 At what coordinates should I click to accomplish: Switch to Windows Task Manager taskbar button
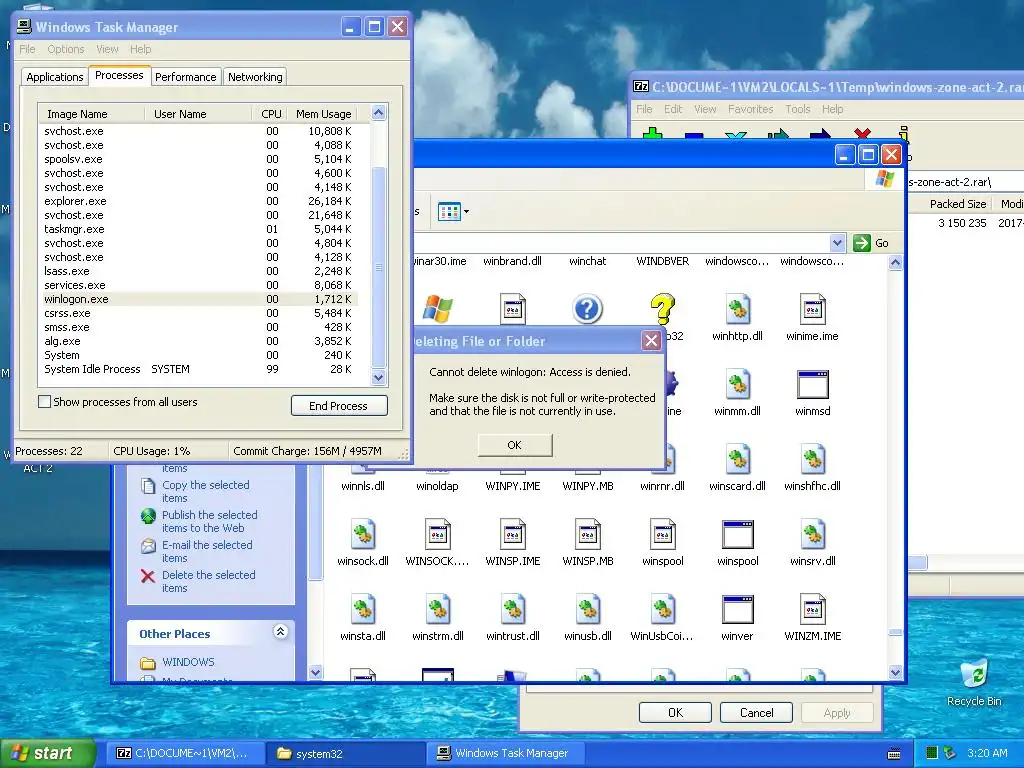507,754
